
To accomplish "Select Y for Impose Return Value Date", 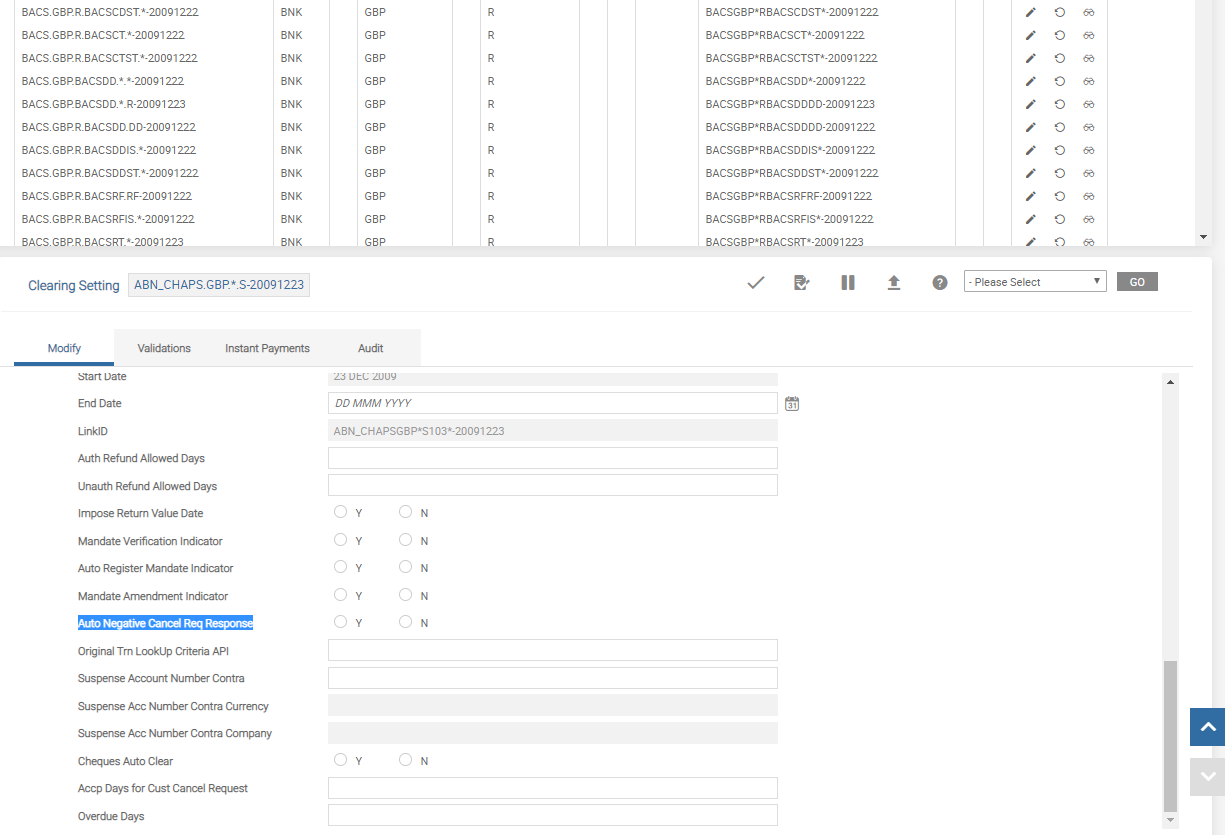I will [x=341, y=512].
